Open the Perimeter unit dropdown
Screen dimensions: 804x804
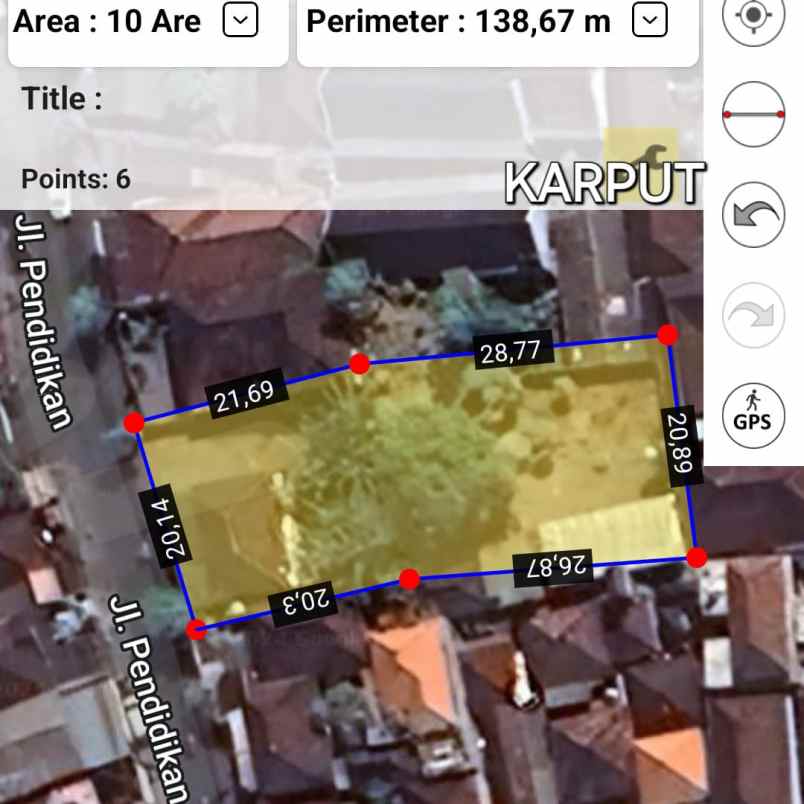click(x=650, y=20)
